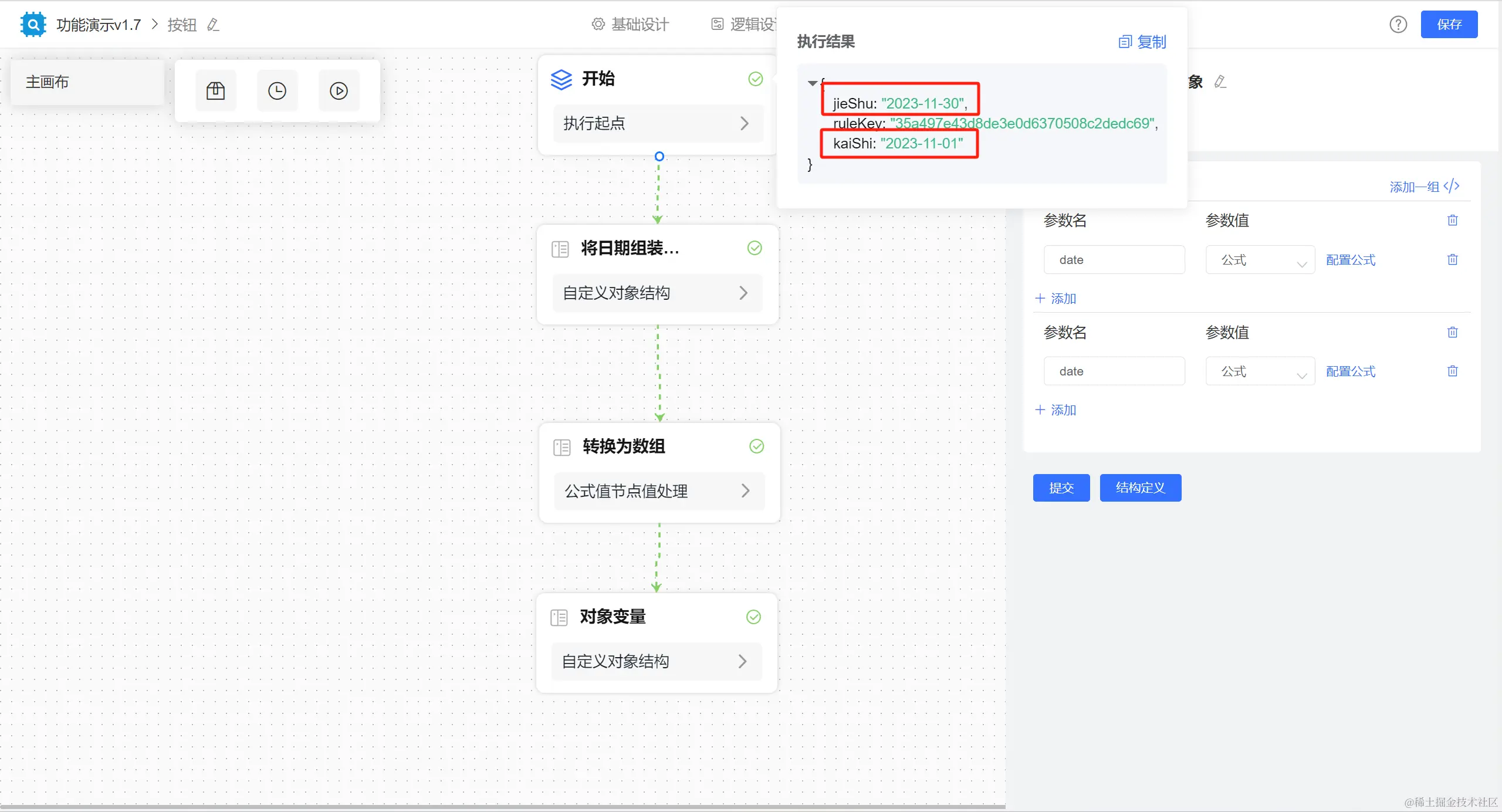Delete first parameter group using header trash icon
1502x812 pixels.
(x=1452, y=221)
